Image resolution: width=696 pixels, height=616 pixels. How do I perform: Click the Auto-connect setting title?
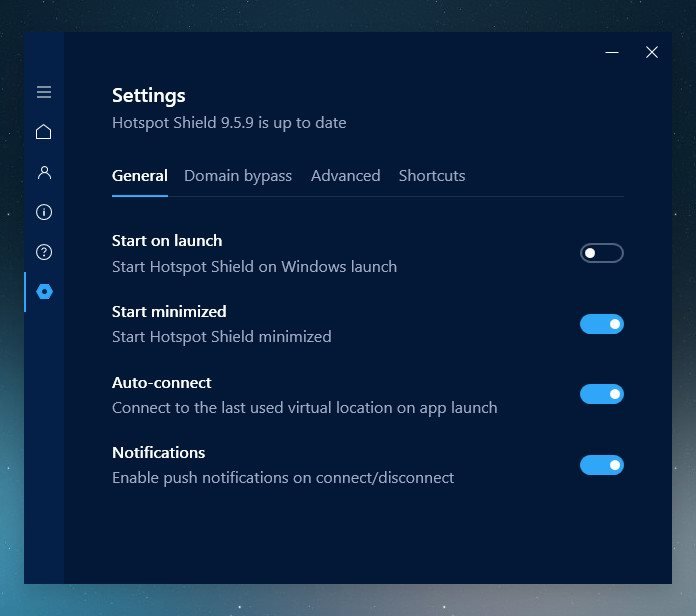tap(162, 382)
